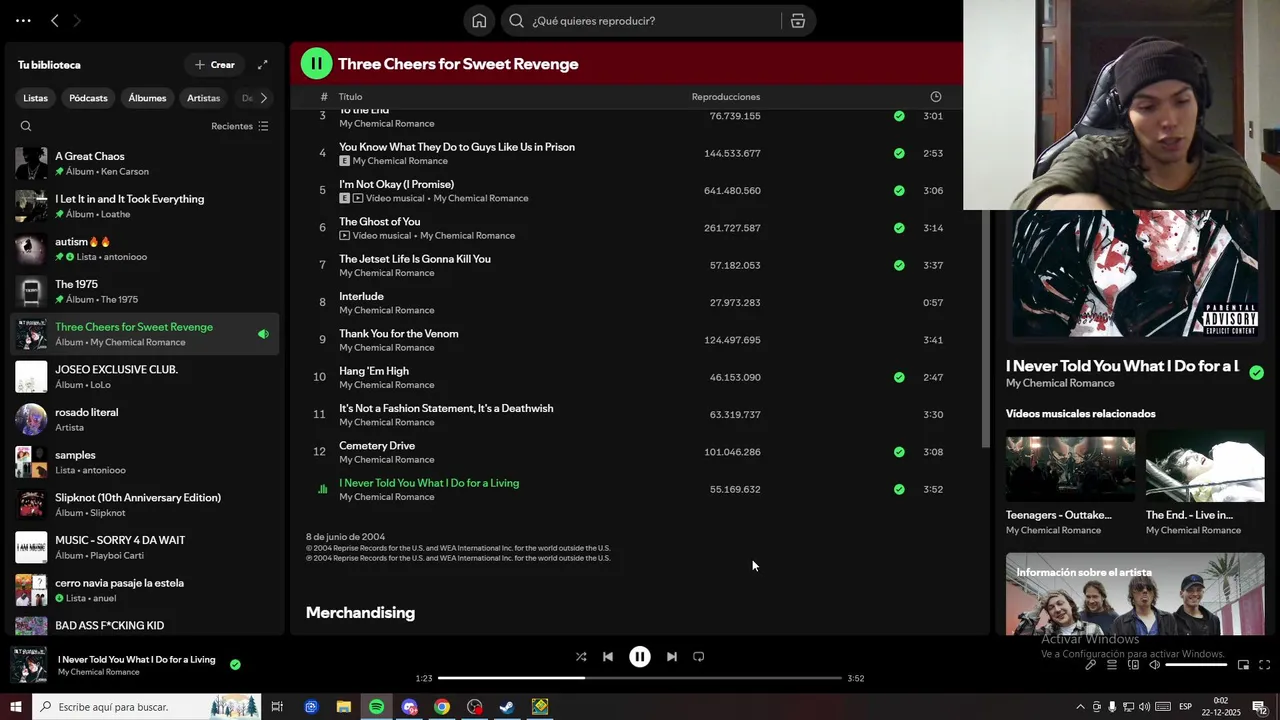Open My Chemical Romance in now playing panel
Viewport: 1280px width, 720px height.
point(1060,383)
